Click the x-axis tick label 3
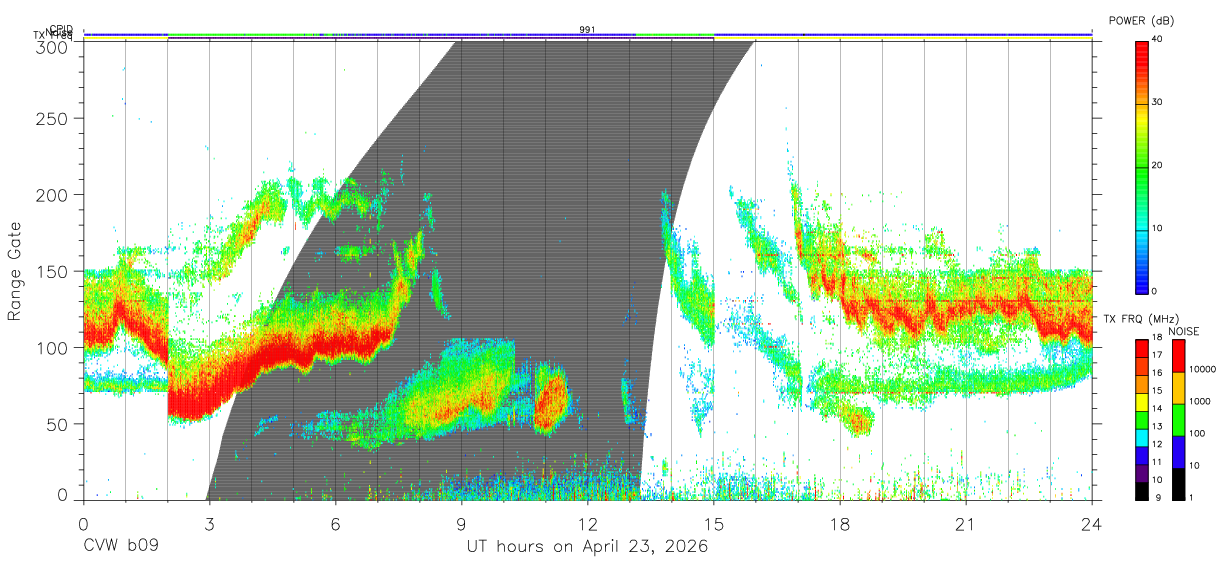1228x567 pixels. (209, 524)
